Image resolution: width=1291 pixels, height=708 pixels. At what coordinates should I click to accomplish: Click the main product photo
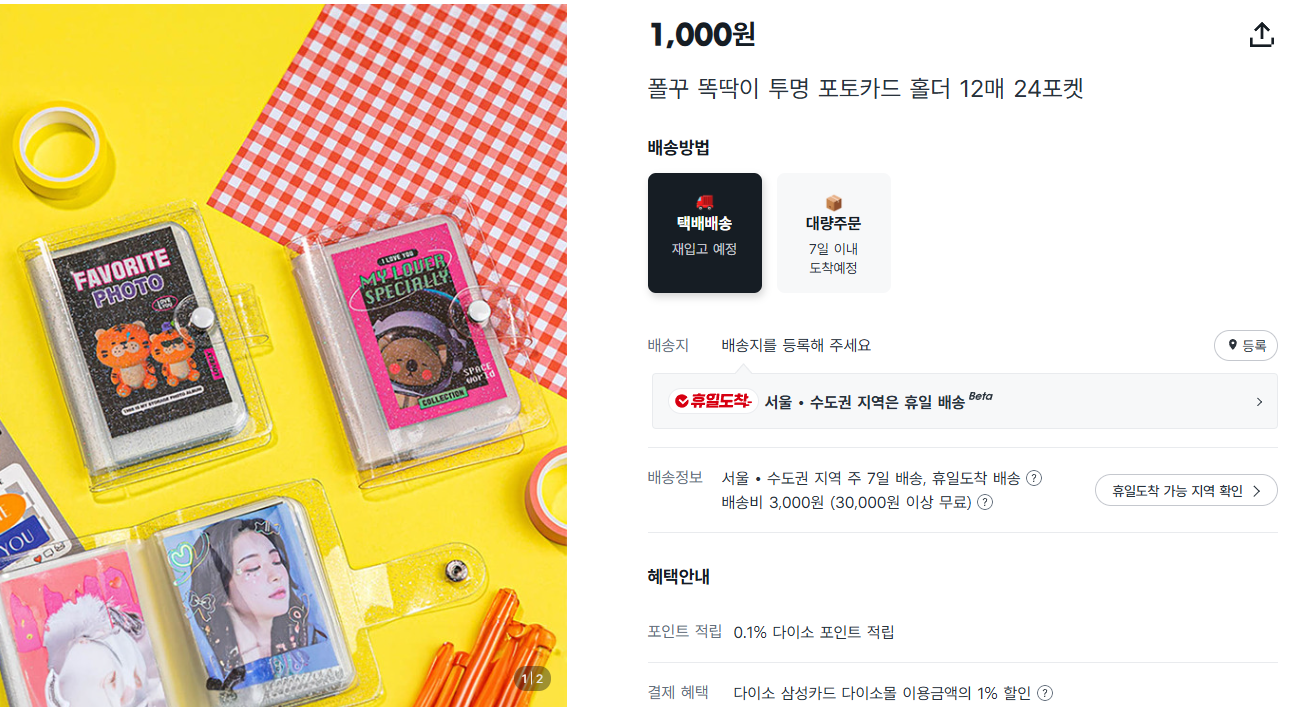(283, 354)
